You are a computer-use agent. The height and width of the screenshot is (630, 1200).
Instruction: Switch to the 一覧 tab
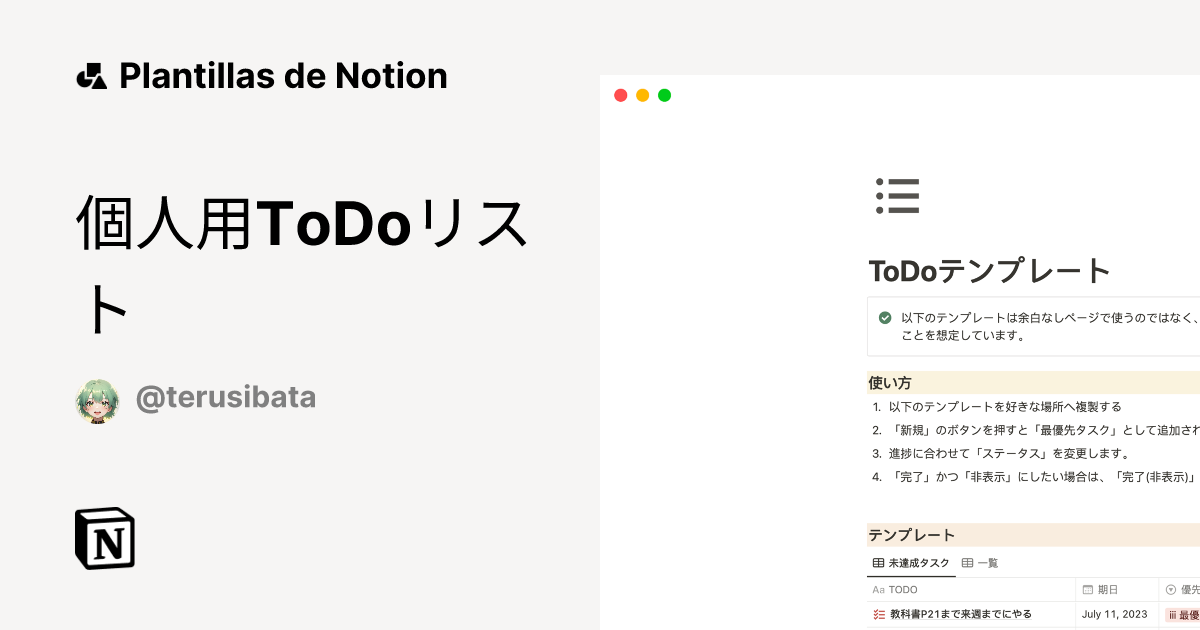(x=984, y=562)
